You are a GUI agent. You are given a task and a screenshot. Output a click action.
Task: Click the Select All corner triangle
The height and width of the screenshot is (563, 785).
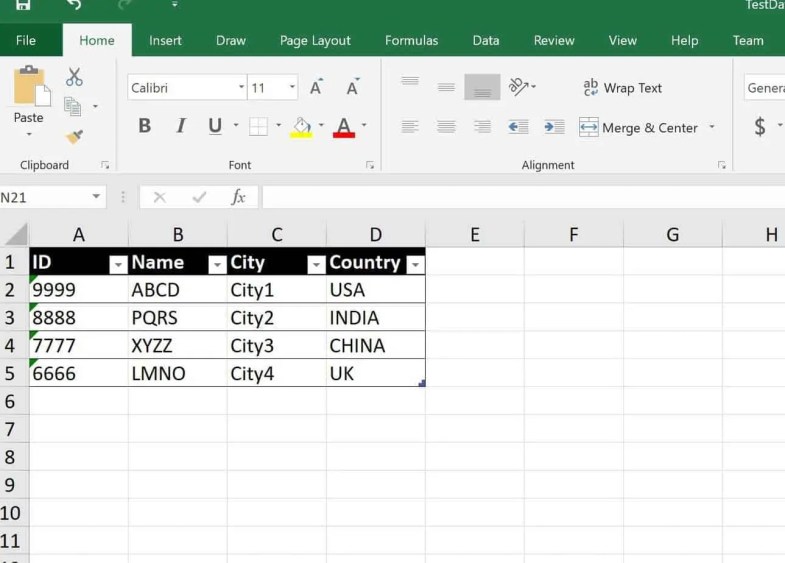[x=15, y=234]
